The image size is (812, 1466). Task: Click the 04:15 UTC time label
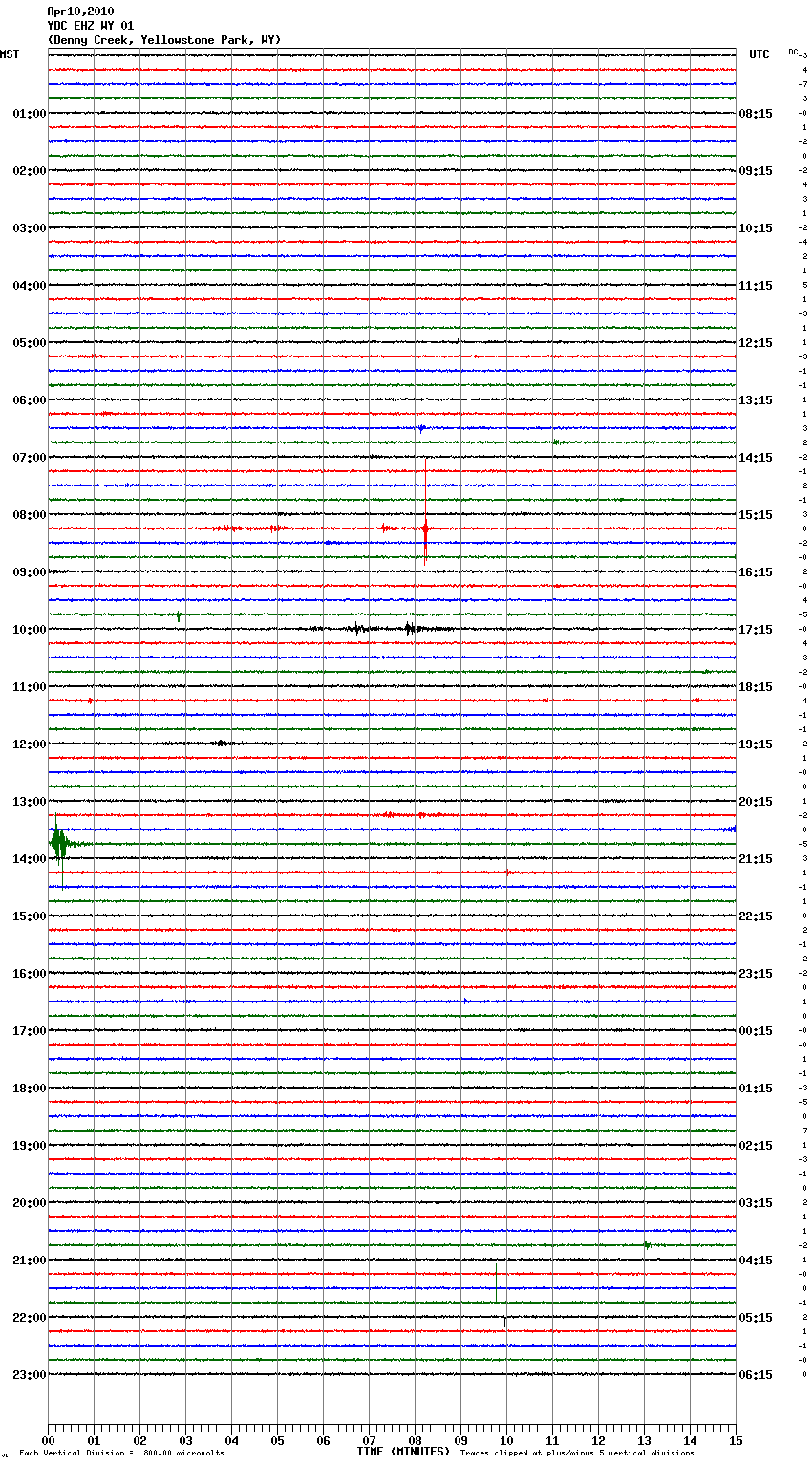coord(756,1261)
